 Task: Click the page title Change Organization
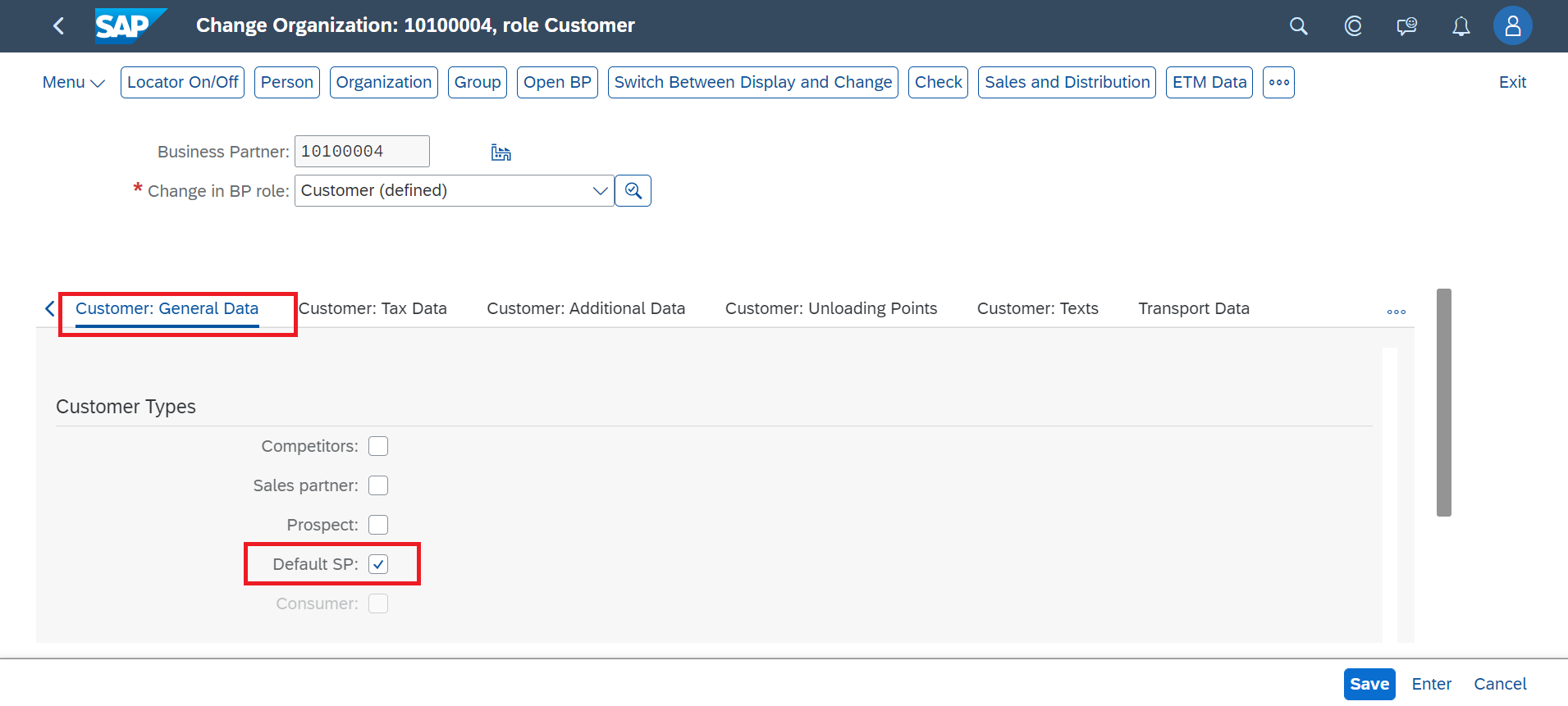tap(415, 25)
